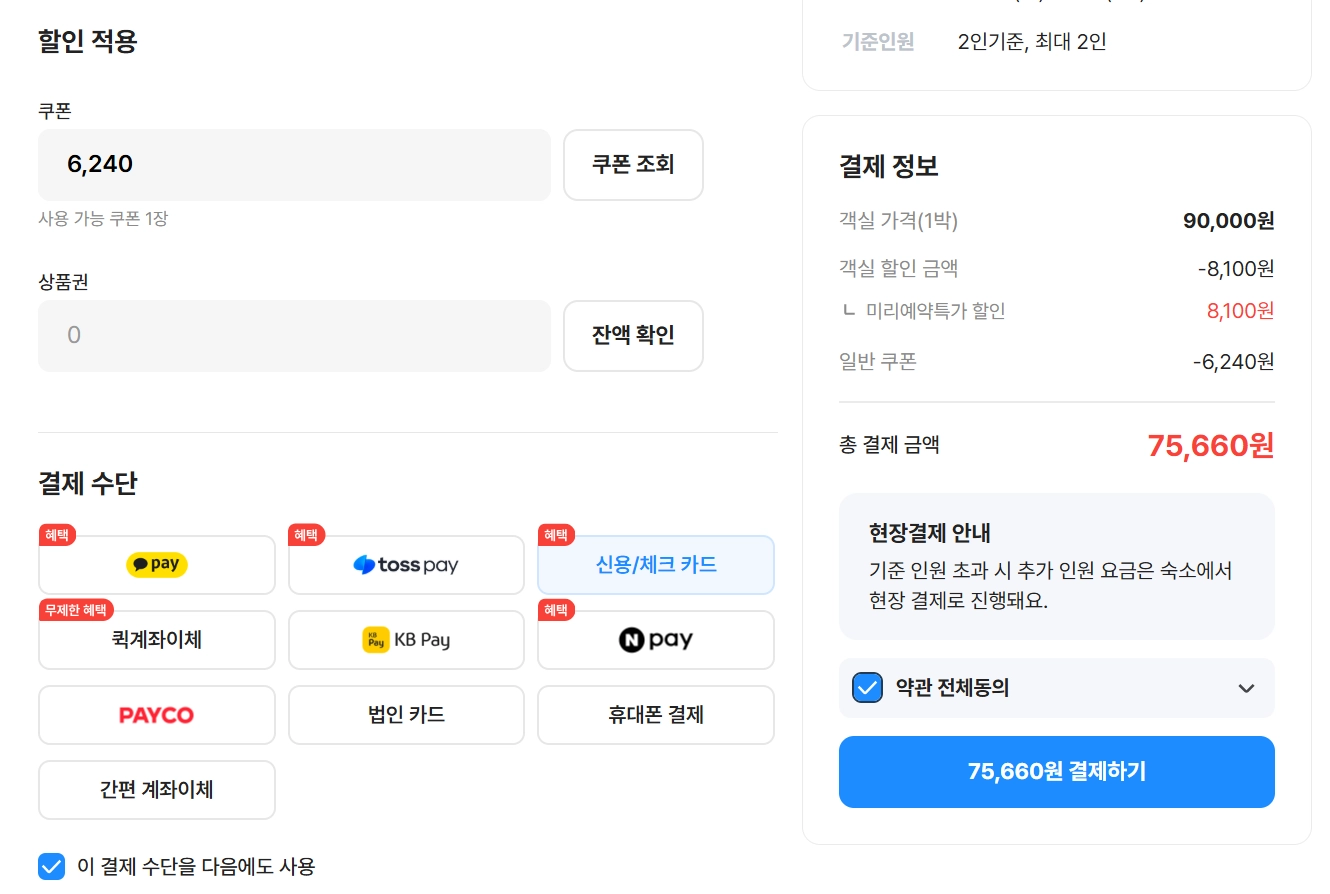
Task: Click the 혜택 badge above N pay
Action: 557,610
